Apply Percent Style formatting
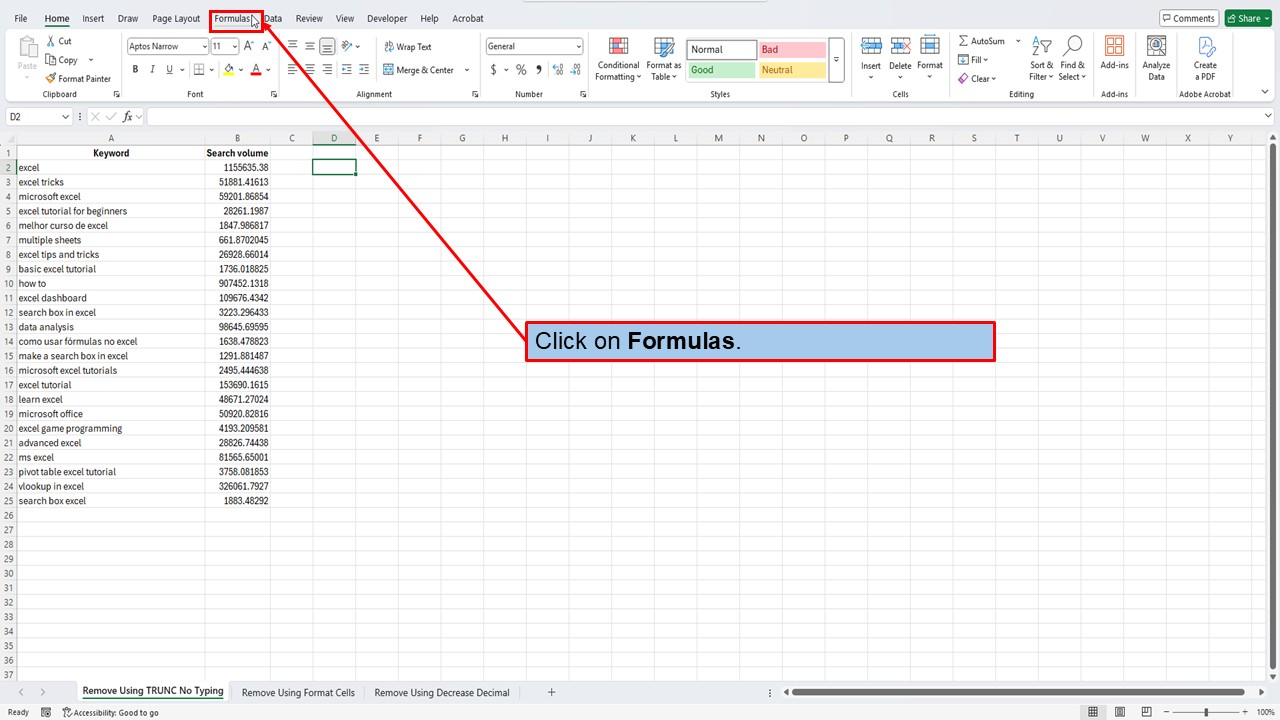This screenshot has width=1280, height=720. tap(520, 70)
